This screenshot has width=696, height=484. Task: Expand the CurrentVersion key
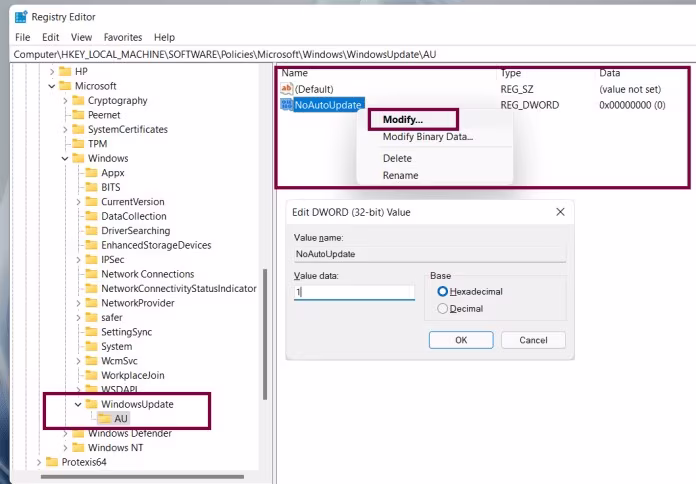[79, 202]
